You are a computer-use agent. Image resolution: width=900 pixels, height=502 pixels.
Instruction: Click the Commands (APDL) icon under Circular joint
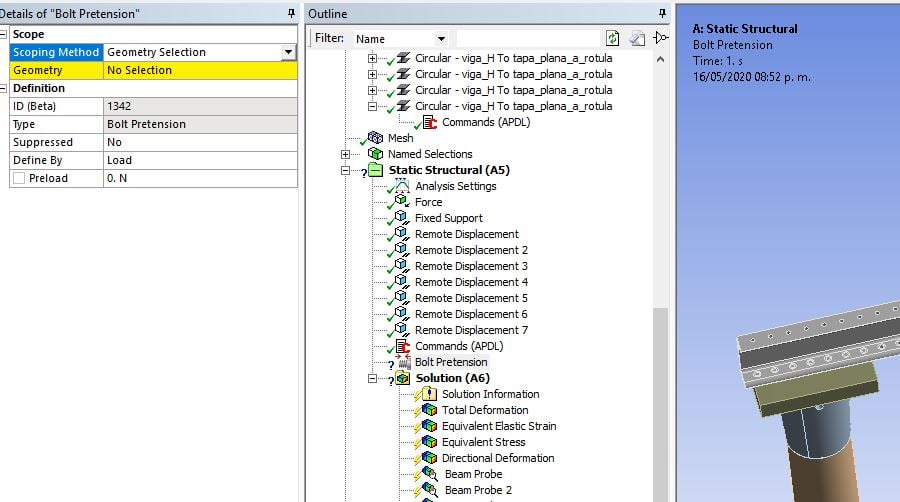429,122
